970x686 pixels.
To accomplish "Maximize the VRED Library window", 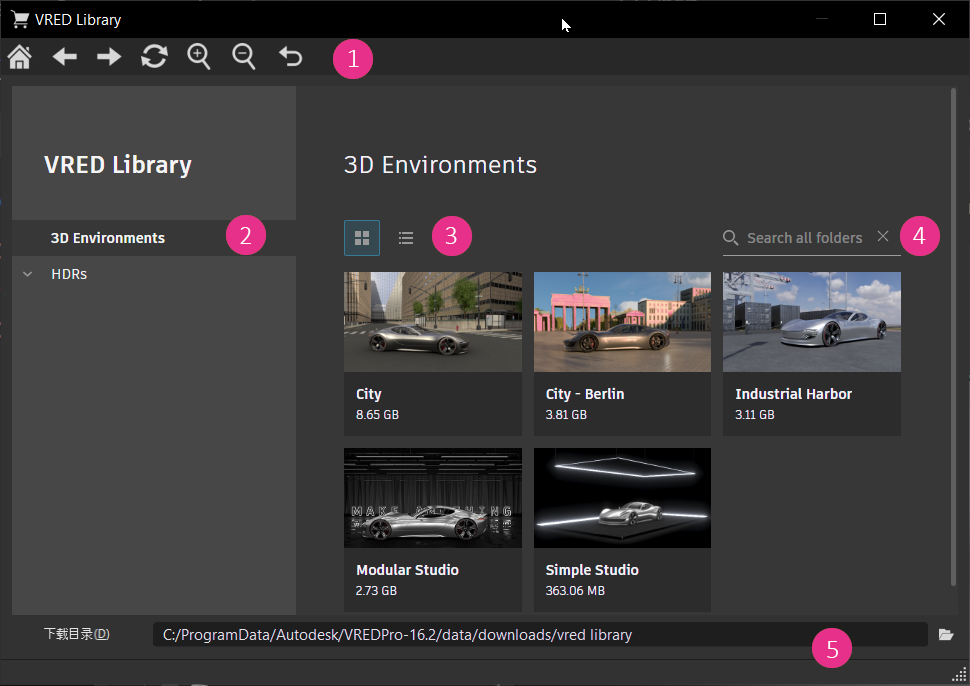I will 880,19.
